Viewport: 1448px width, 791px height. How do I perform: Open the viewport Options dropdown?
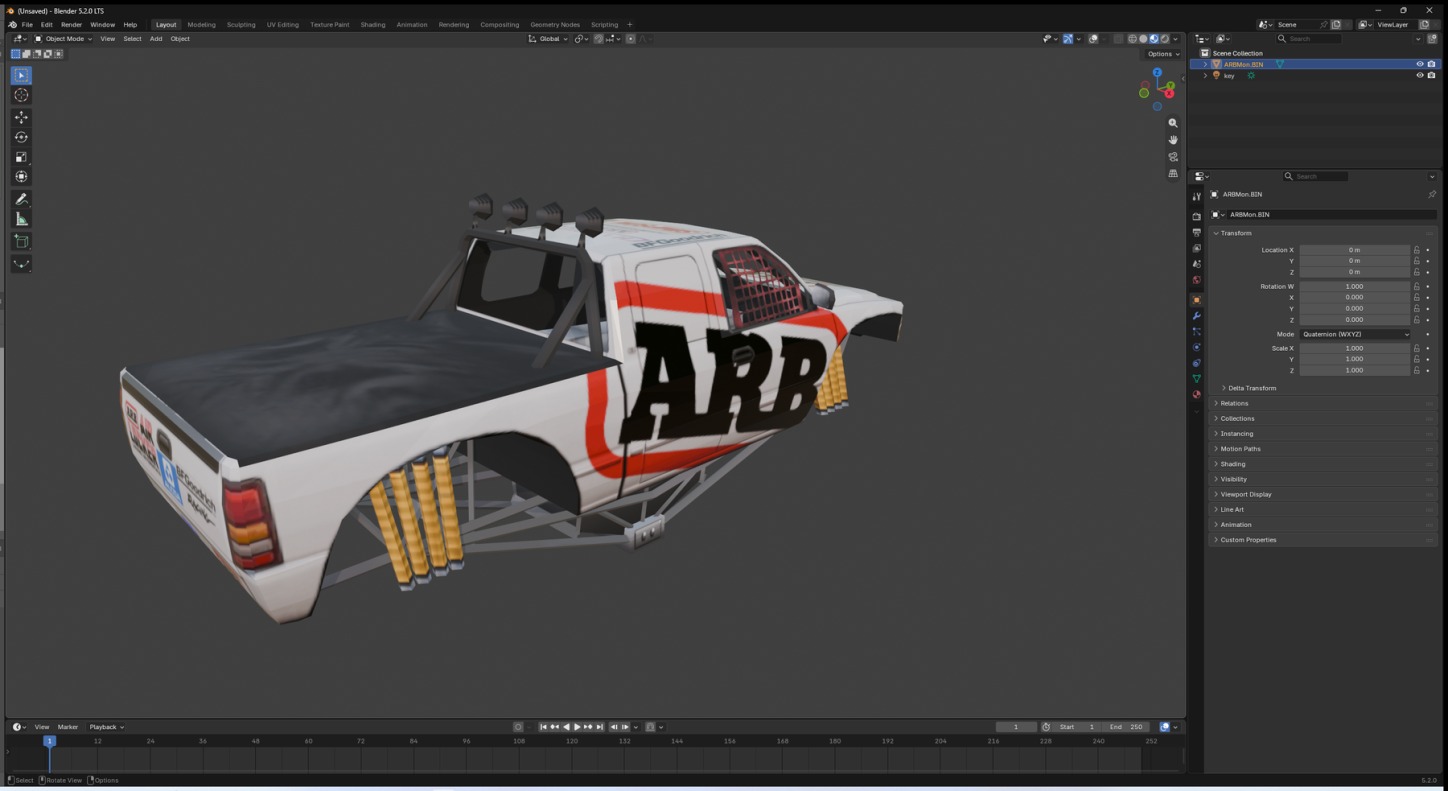point(1163,54)
